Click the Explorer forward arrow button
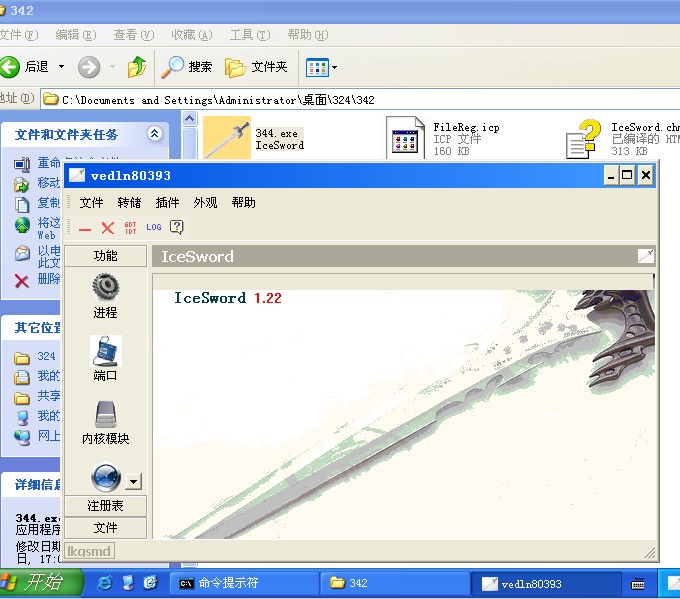Viewport: 680px width, 599px height. [x=88, y=67]
